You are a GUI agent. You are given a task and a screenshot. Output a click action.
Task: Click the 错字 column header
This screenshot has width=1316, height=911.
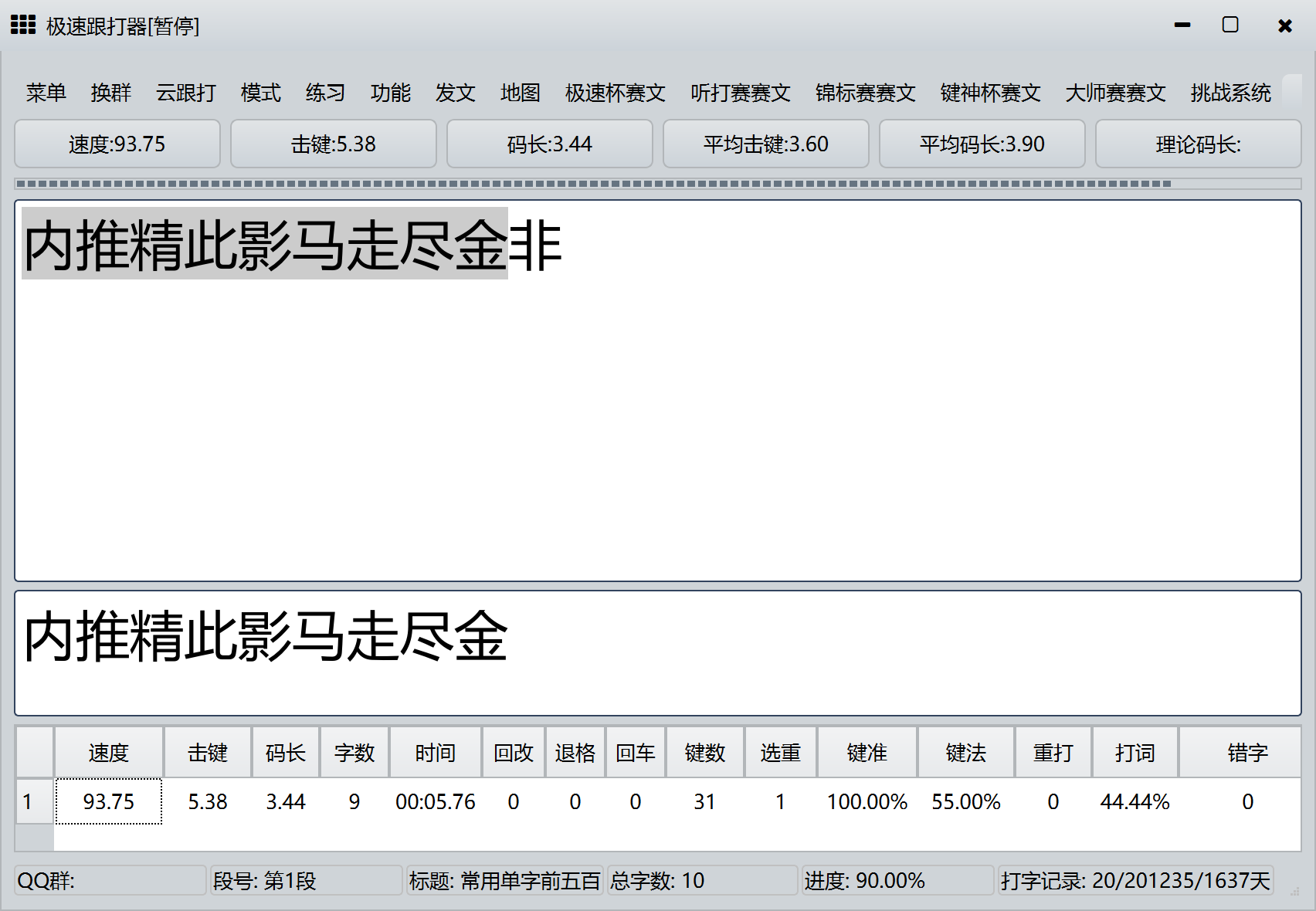tap(1240, 752)
